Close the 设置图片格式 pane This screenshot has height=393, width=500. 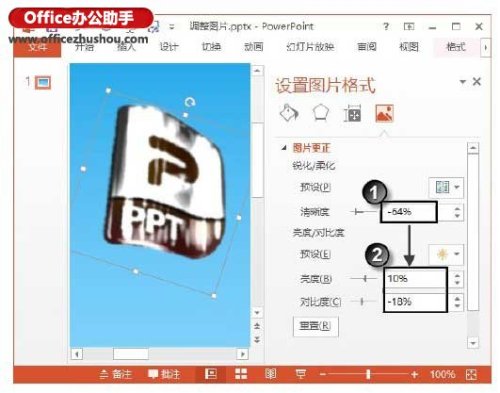[x=477, y=81]
